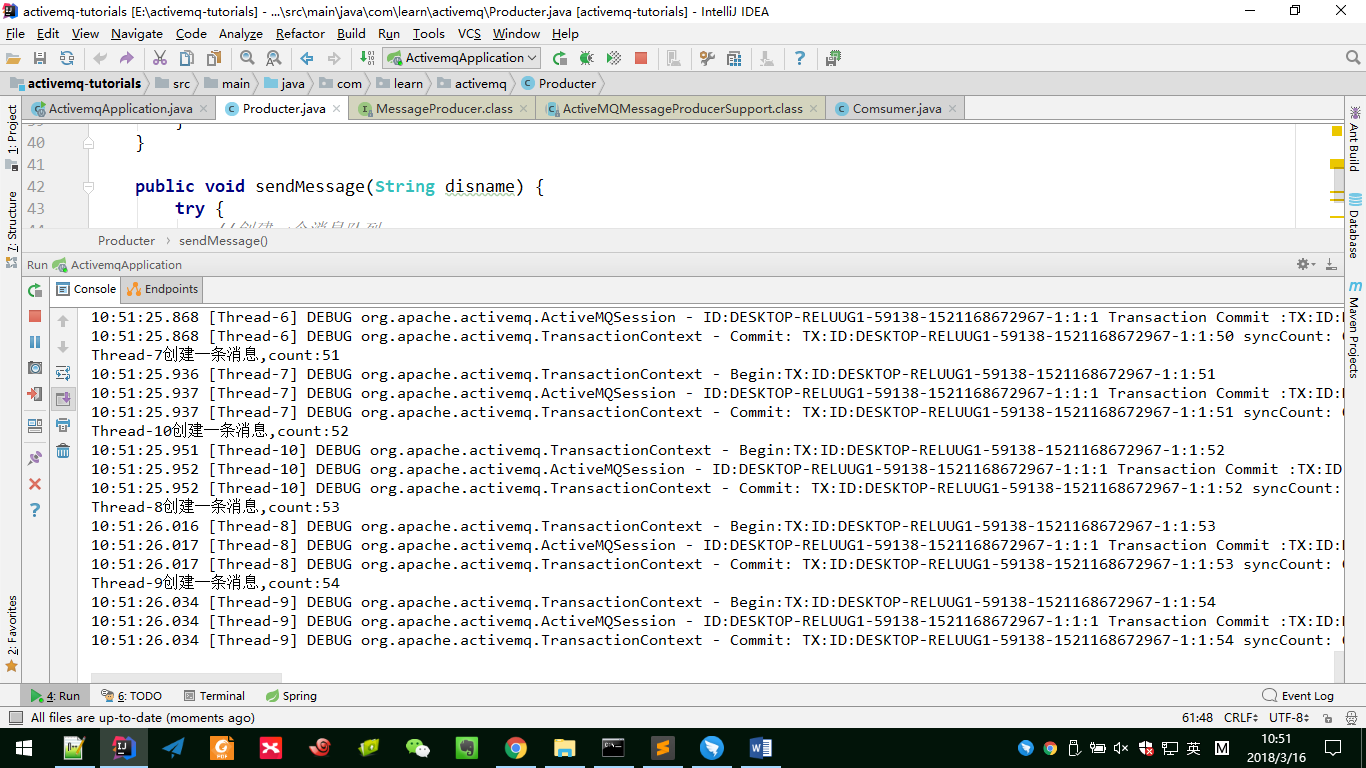1366x768 pixels.
Task: Toggle the Pin Tab icon in Run panel
Action: tap(35, 457)
